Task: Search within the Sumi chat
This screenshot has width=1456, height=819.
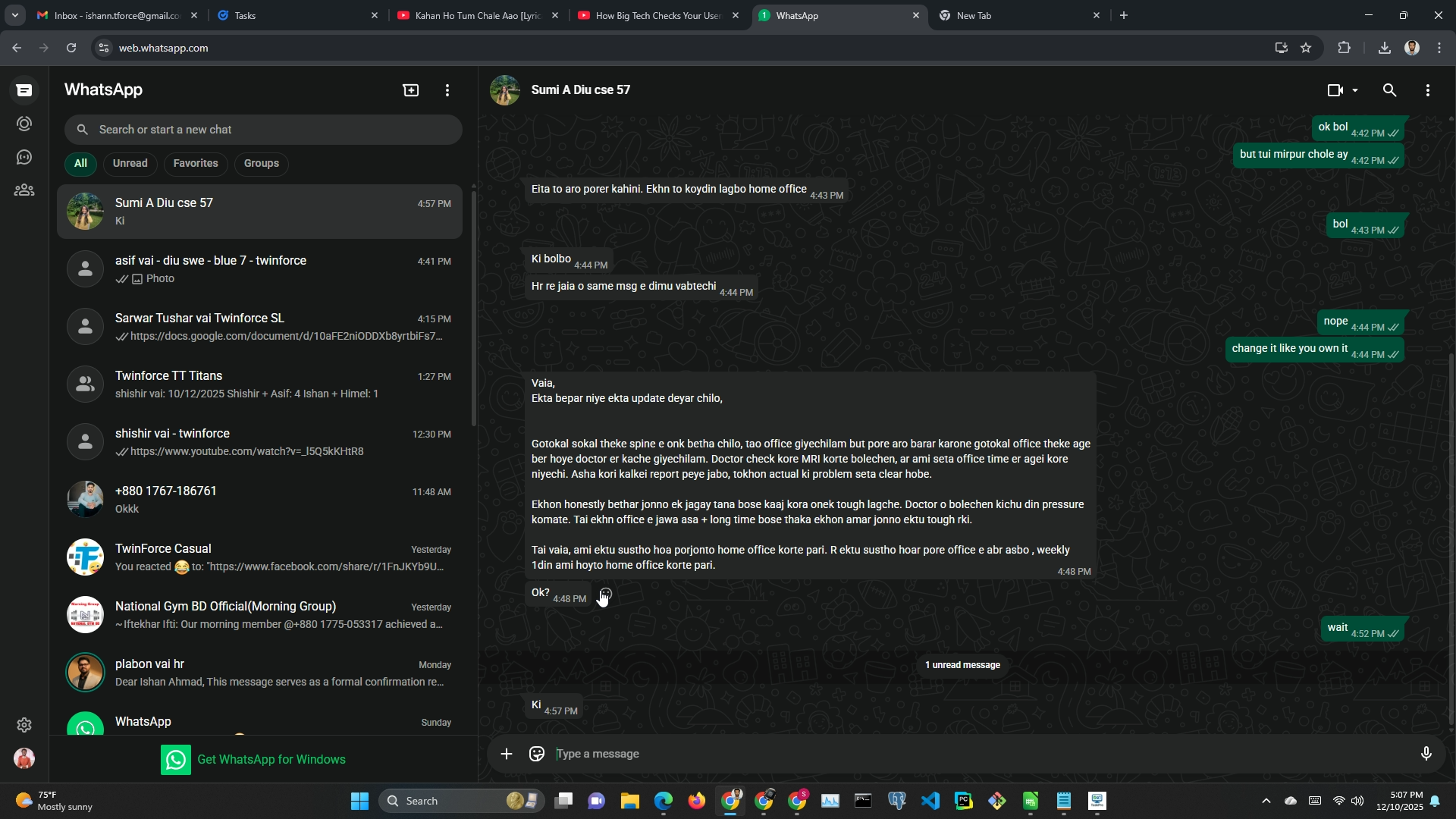Action: [x=1389, y=90]
